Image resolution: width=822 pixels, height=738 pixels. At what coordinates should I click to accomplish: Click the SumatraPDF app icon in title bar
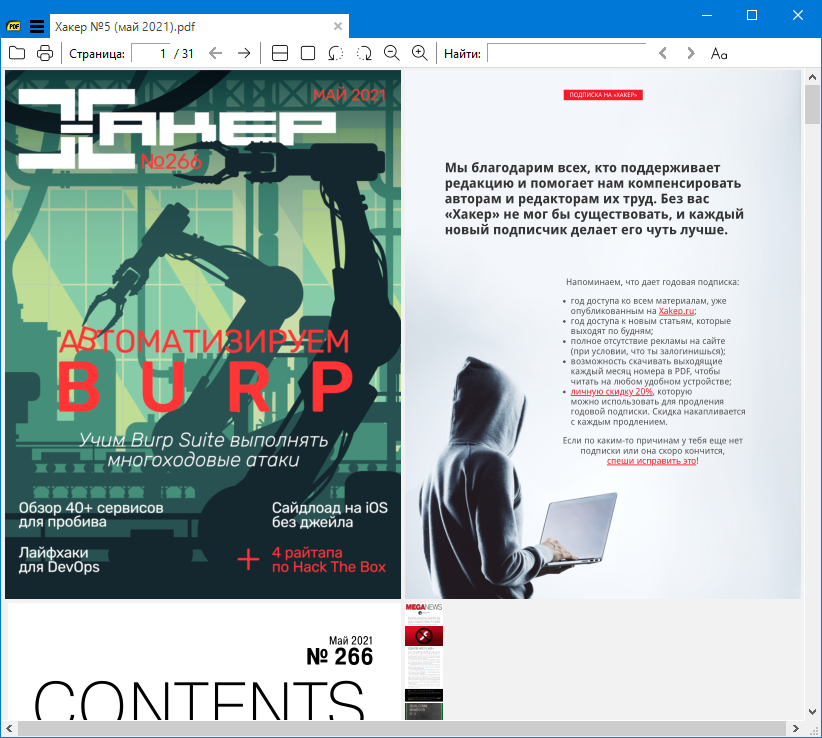[x=13, y=26]
